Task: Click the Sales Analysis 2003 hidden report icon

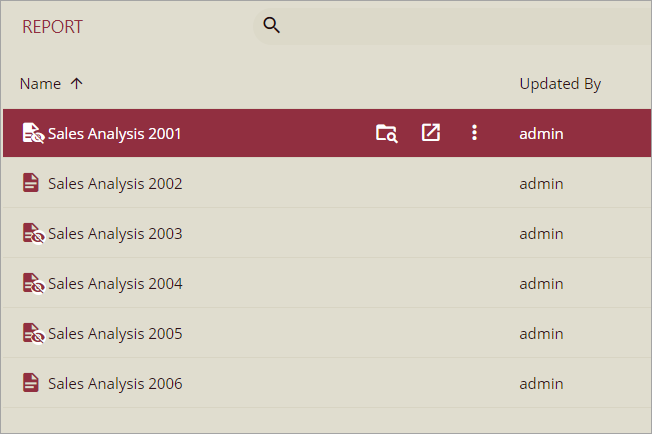Action: click(33, 234)
